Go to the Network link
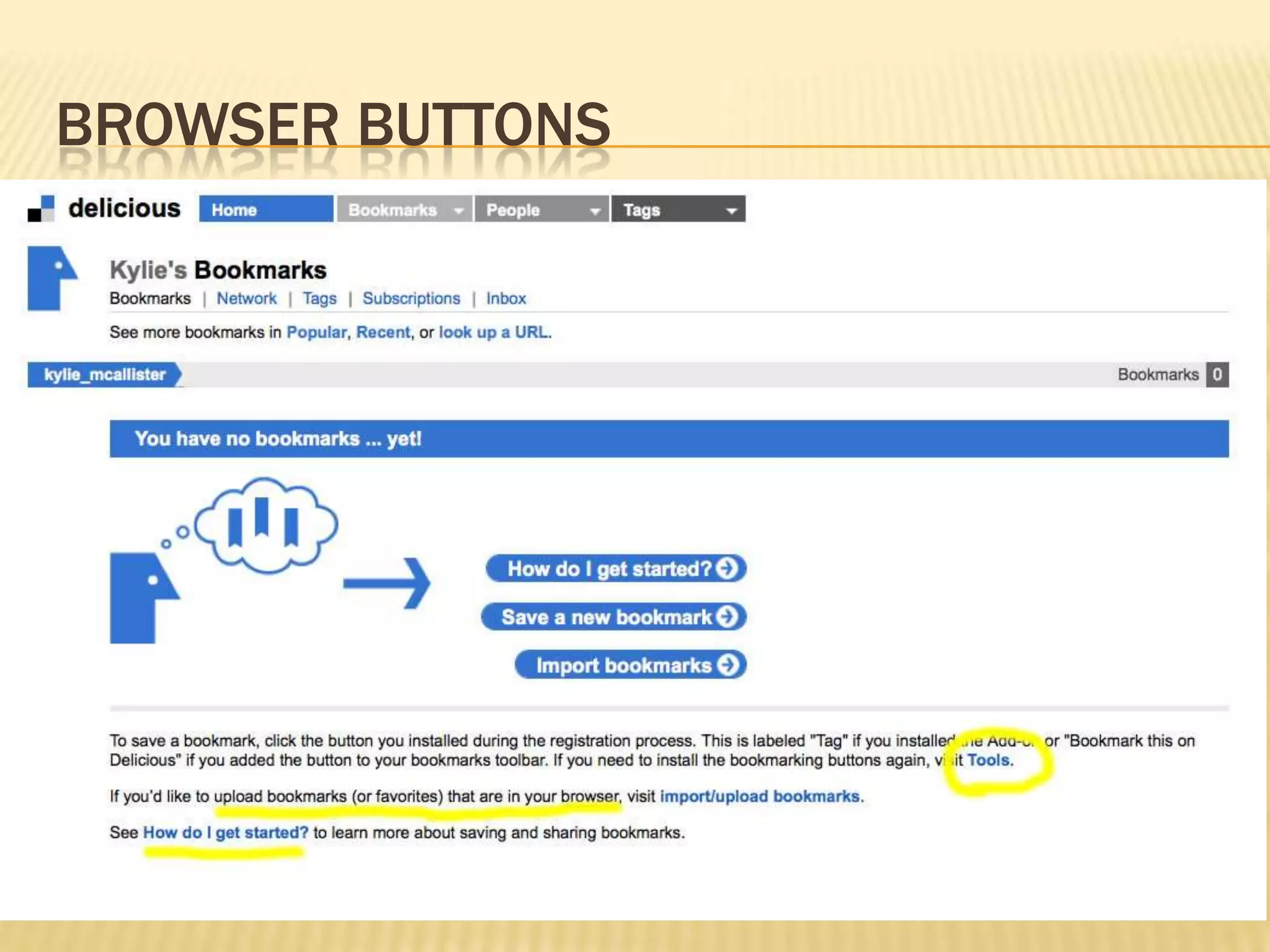Image resolution: width=1270 pixels, height=952 pixels. [246, 298]
